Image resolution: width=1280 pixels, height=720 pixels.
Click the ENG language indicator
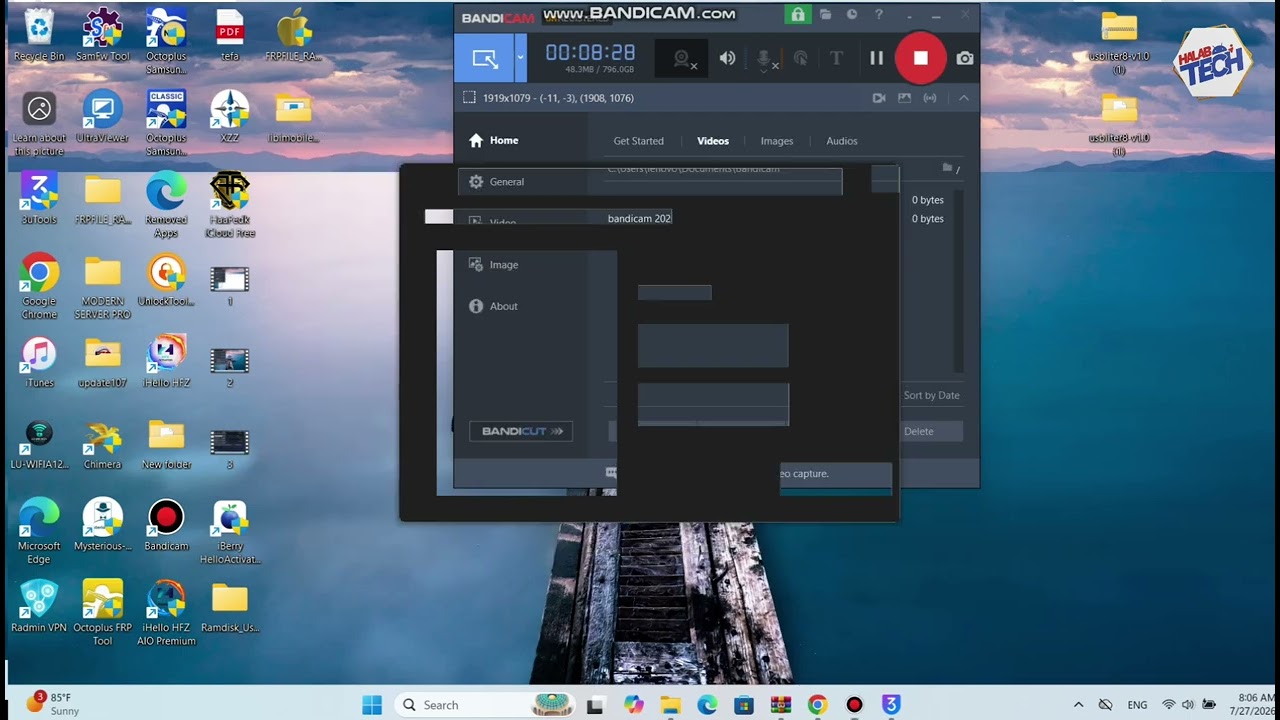pos(1137,705)
